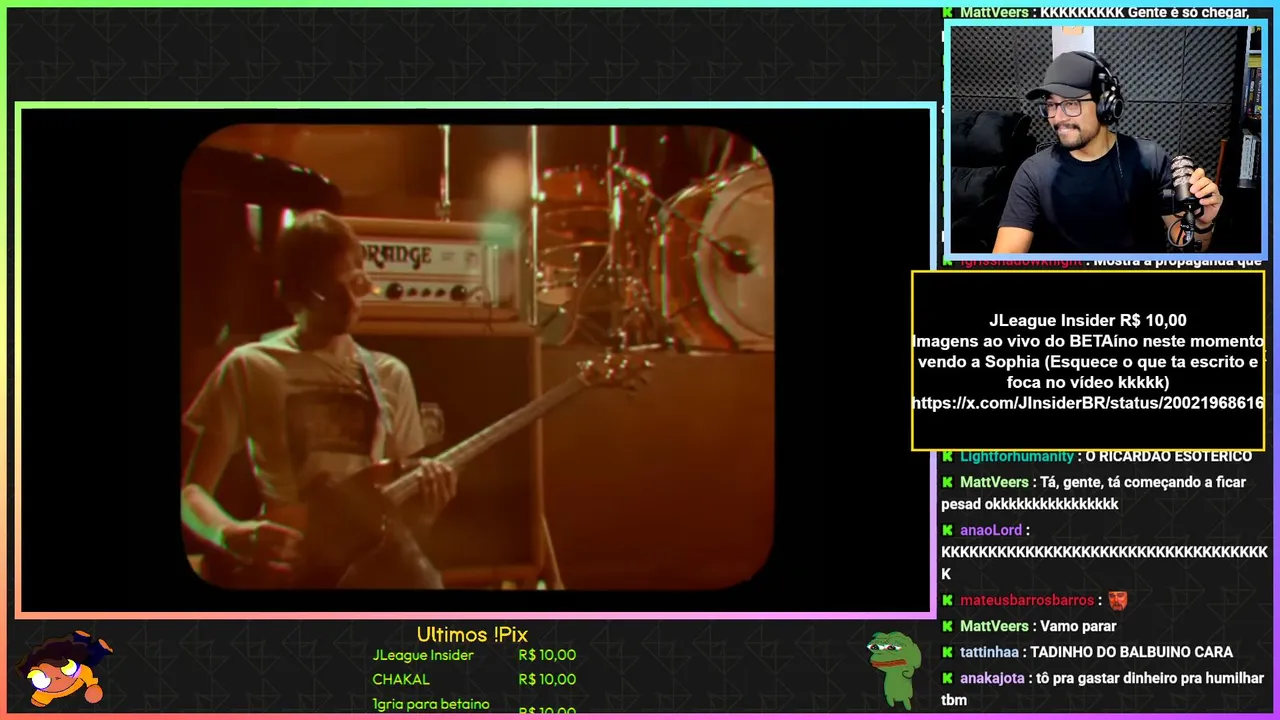
Task: Click 'O RICARDAO ESOTERICO' chat message
Action: tap(1168, 456)
